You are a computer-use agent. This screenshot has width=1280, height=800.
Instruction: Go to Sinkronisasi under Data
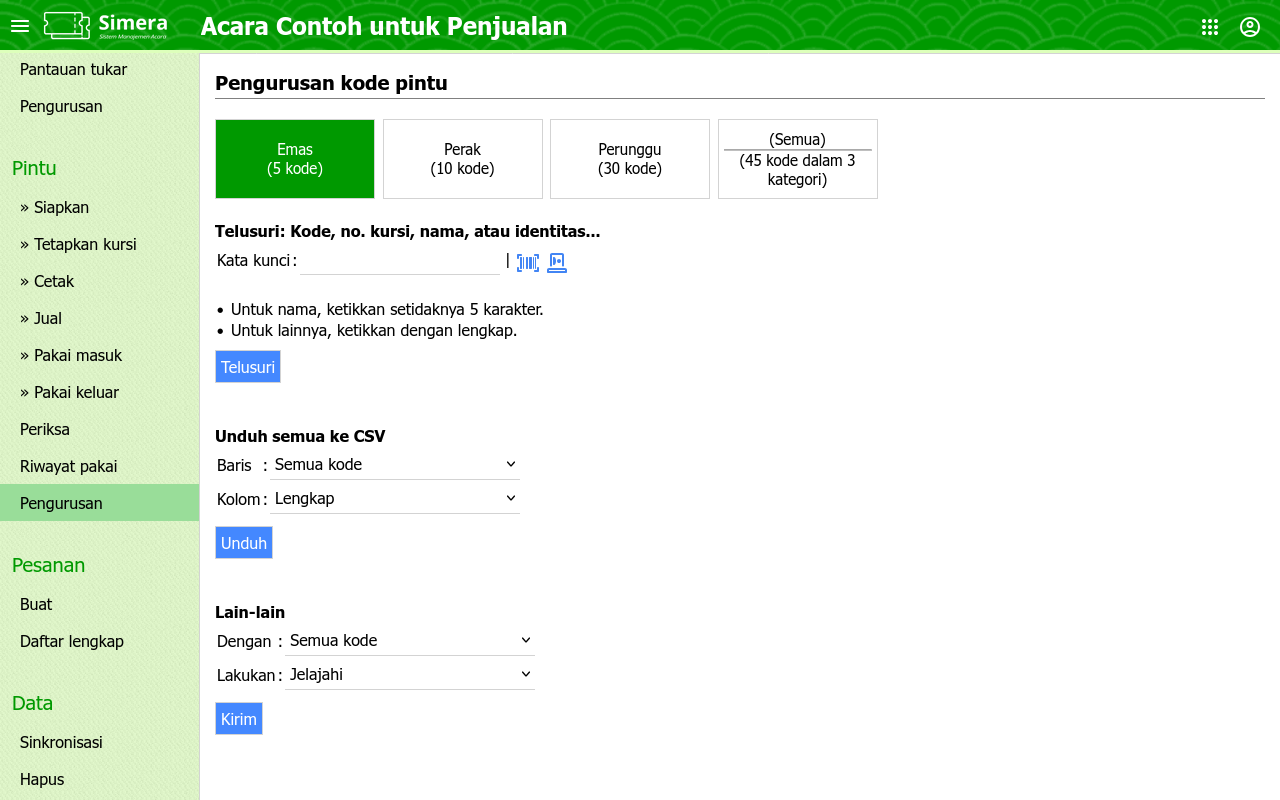pyautogui.click(x=100, y=743)
